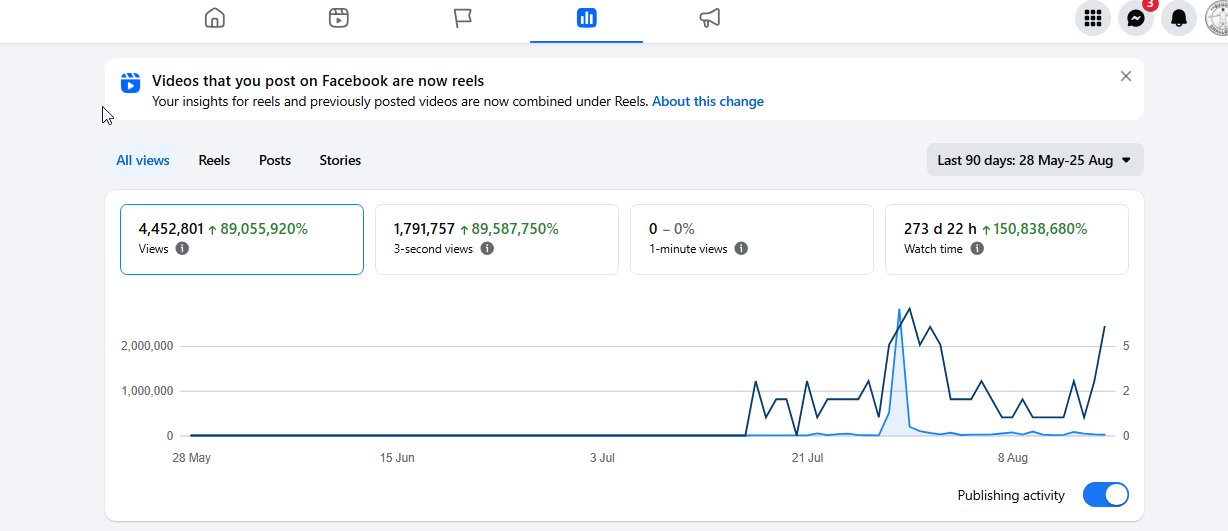Select the 1-minute views metric card
Viewport: 1228px width, 531px height.
pos(752,239)
